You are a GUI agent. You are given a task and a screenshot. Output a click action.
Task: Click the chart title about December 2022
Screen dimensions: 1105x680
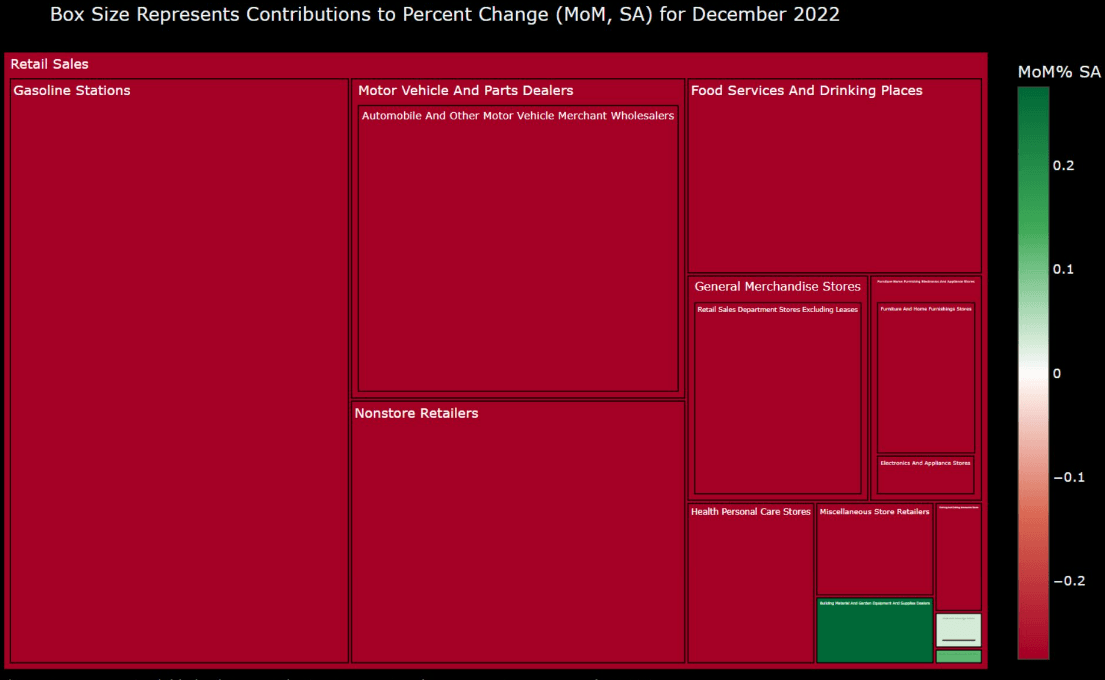pyautogui.click(x=445, y=14)
